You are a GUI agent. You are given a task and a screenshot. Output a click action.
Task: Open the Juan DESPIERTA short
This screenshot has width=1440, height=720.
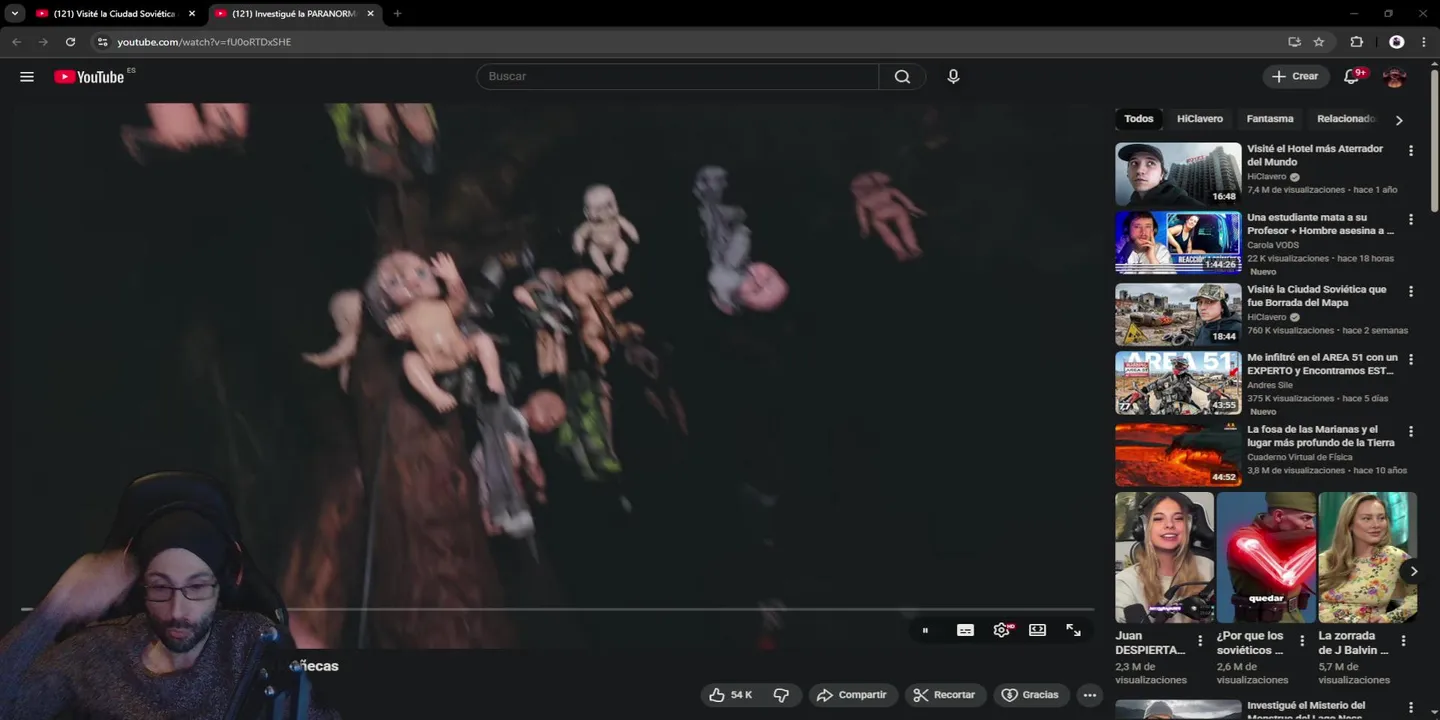(1165, 557)
